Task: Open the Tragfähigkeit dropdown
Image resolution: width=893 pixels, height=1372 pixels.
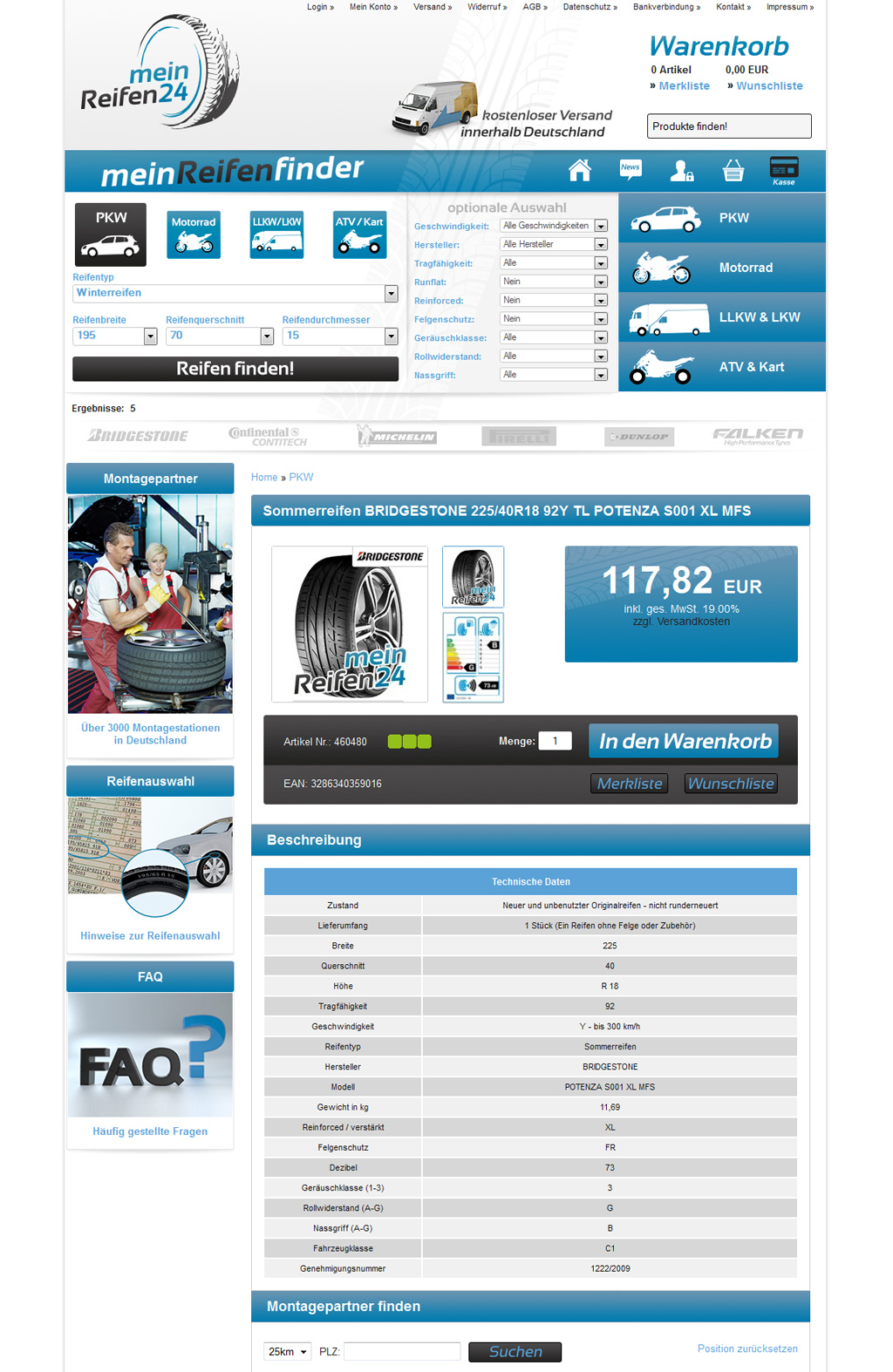Action: click(x=554, y=263)
